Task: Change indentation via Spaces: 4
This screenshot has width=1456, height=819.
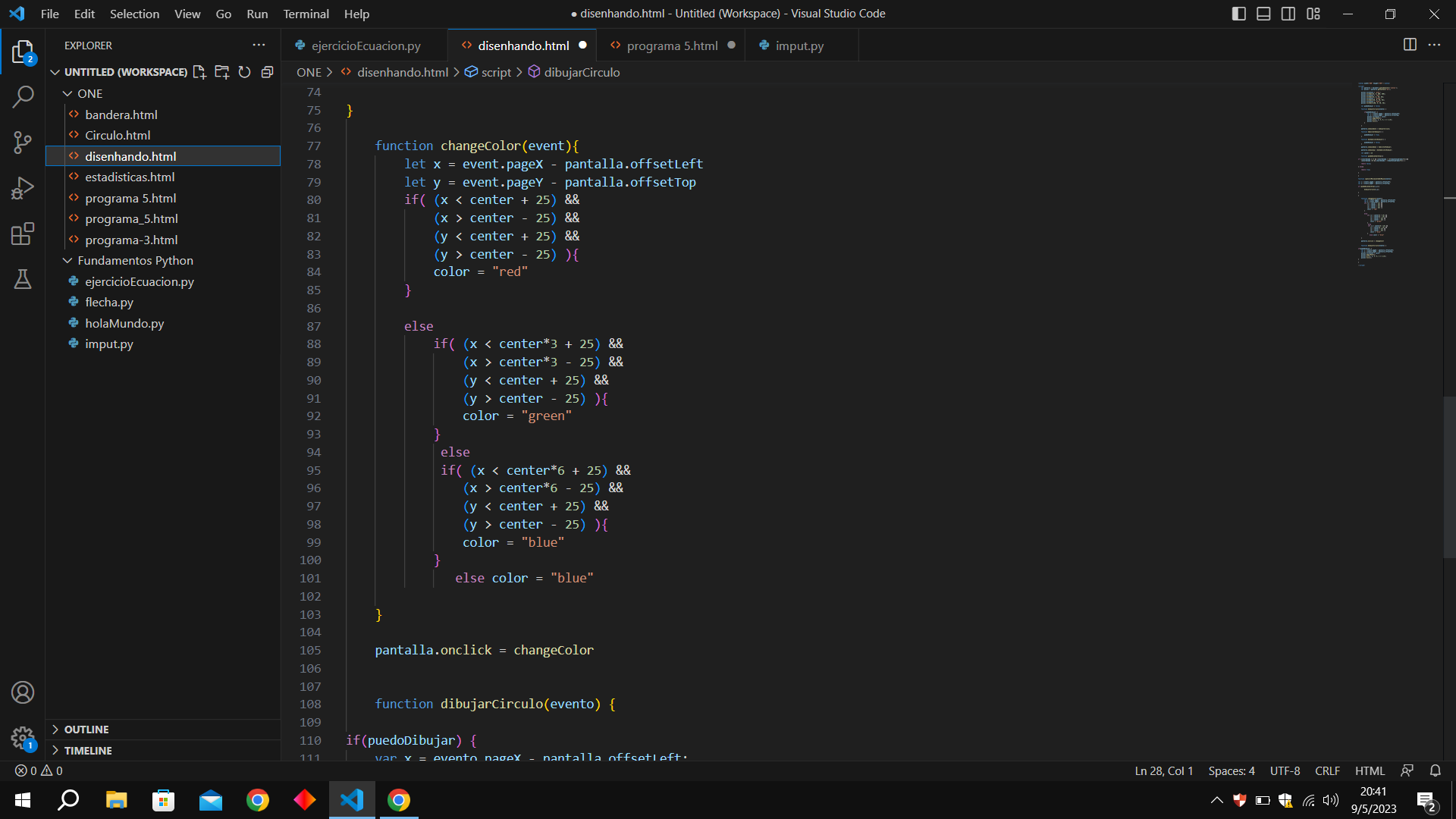Action: (1232, 770)
